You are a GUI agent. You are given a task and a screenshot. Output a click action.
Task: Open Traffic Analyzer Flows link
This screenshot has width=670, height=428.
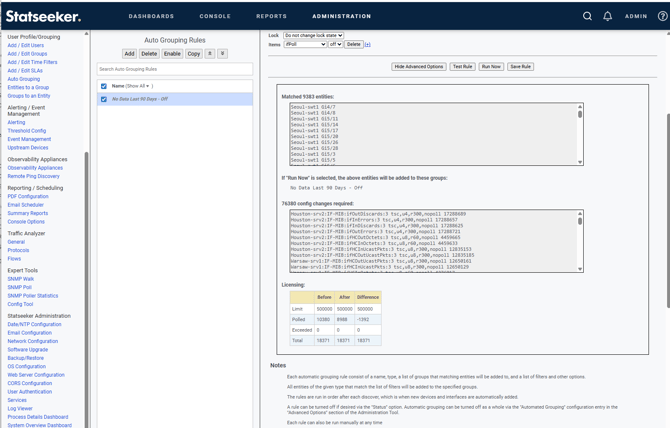pyautogui.click(x=14, y=259)
